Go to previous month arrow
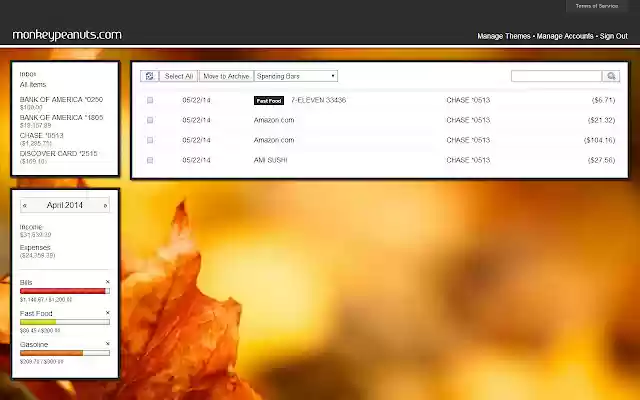The height and width of the screenshot is (400, 640). click(25, 205)
